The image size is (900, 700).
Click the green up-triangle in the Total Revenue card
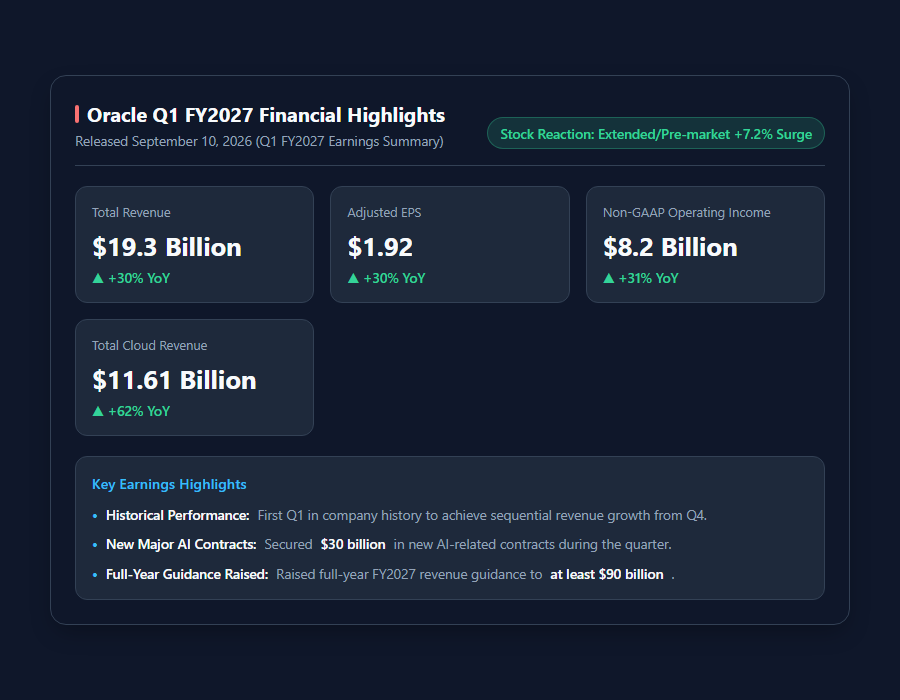(98, 278)
